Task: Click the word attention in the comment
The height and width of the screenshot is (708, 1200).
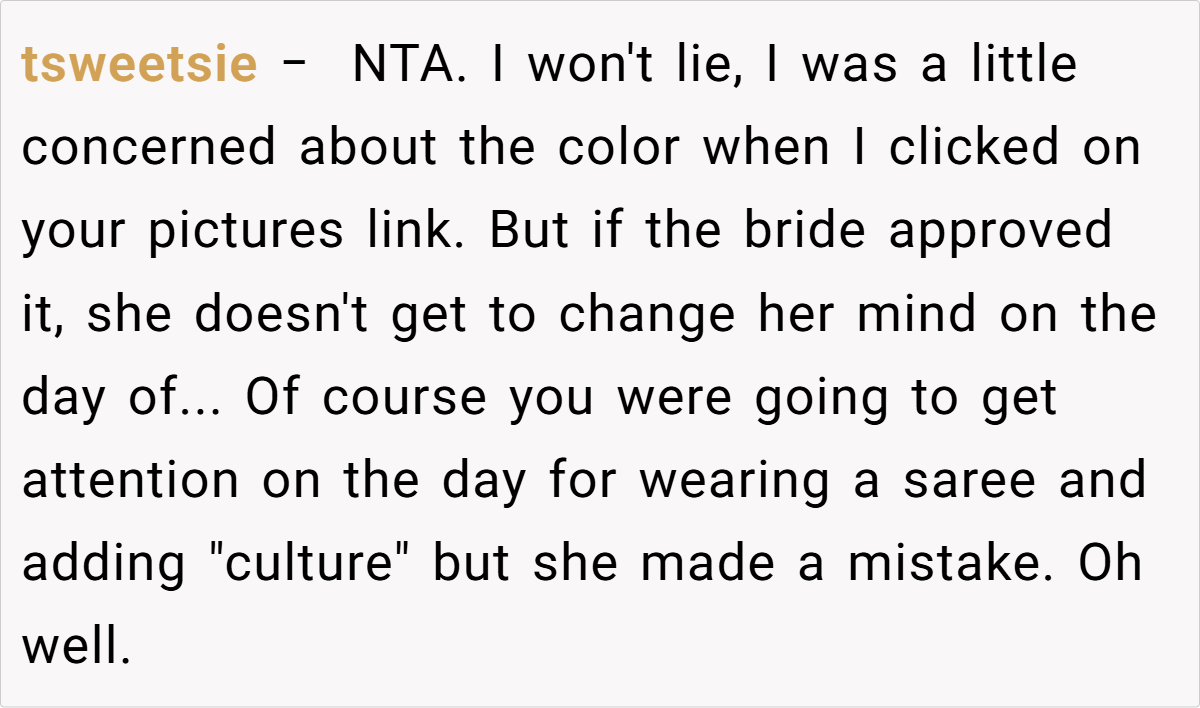Action: (x=131, y=482)
